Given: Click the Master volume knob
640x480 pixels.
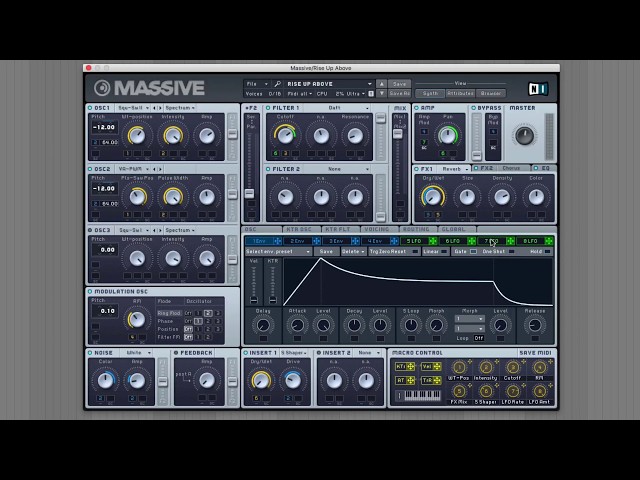Looking at the screenshot, I should click(x=523, y=136).
